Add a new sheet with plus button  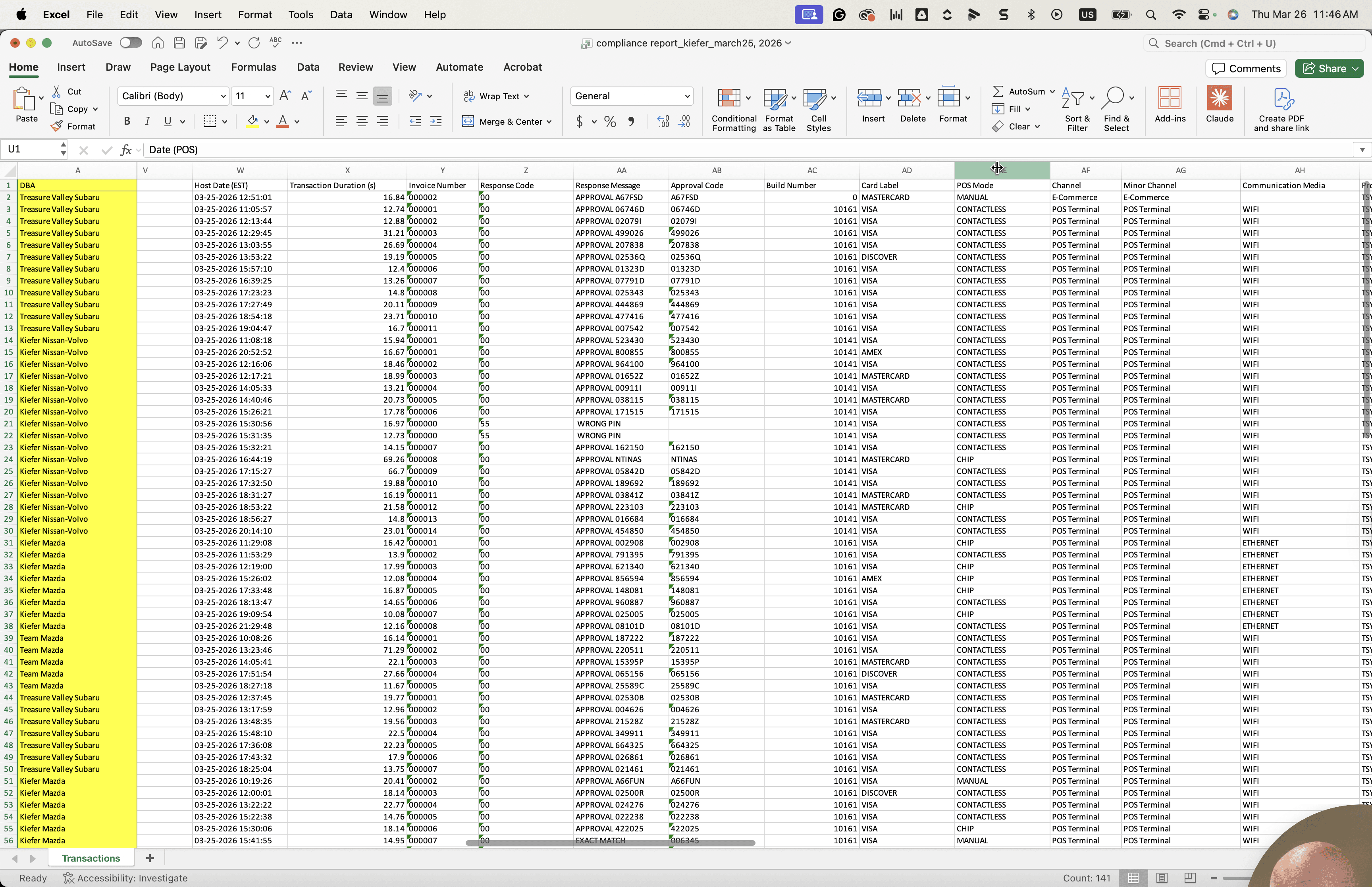[x=150, y=858]
